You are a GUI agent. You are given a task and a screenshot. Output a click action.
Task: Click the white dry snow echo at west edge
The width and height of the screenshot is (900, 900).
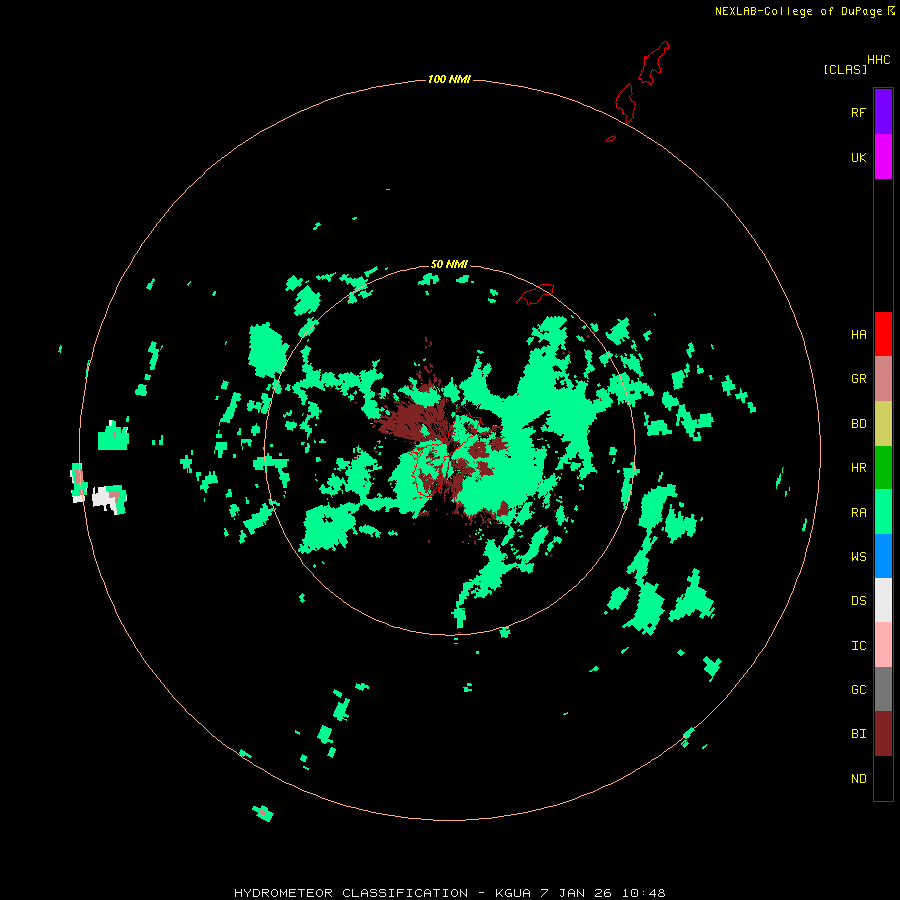[x=102, y=497]
